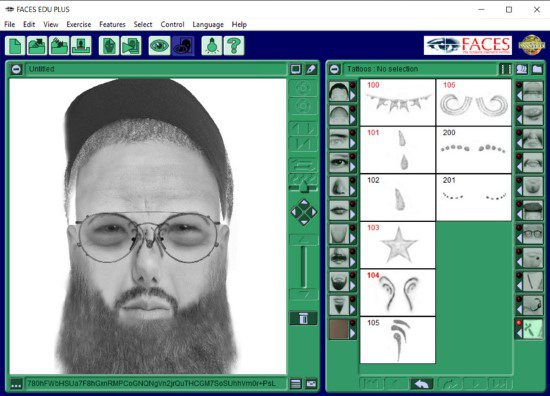Select the goatee feature thumbnail

pyautogui.click(x=339, y=305)
